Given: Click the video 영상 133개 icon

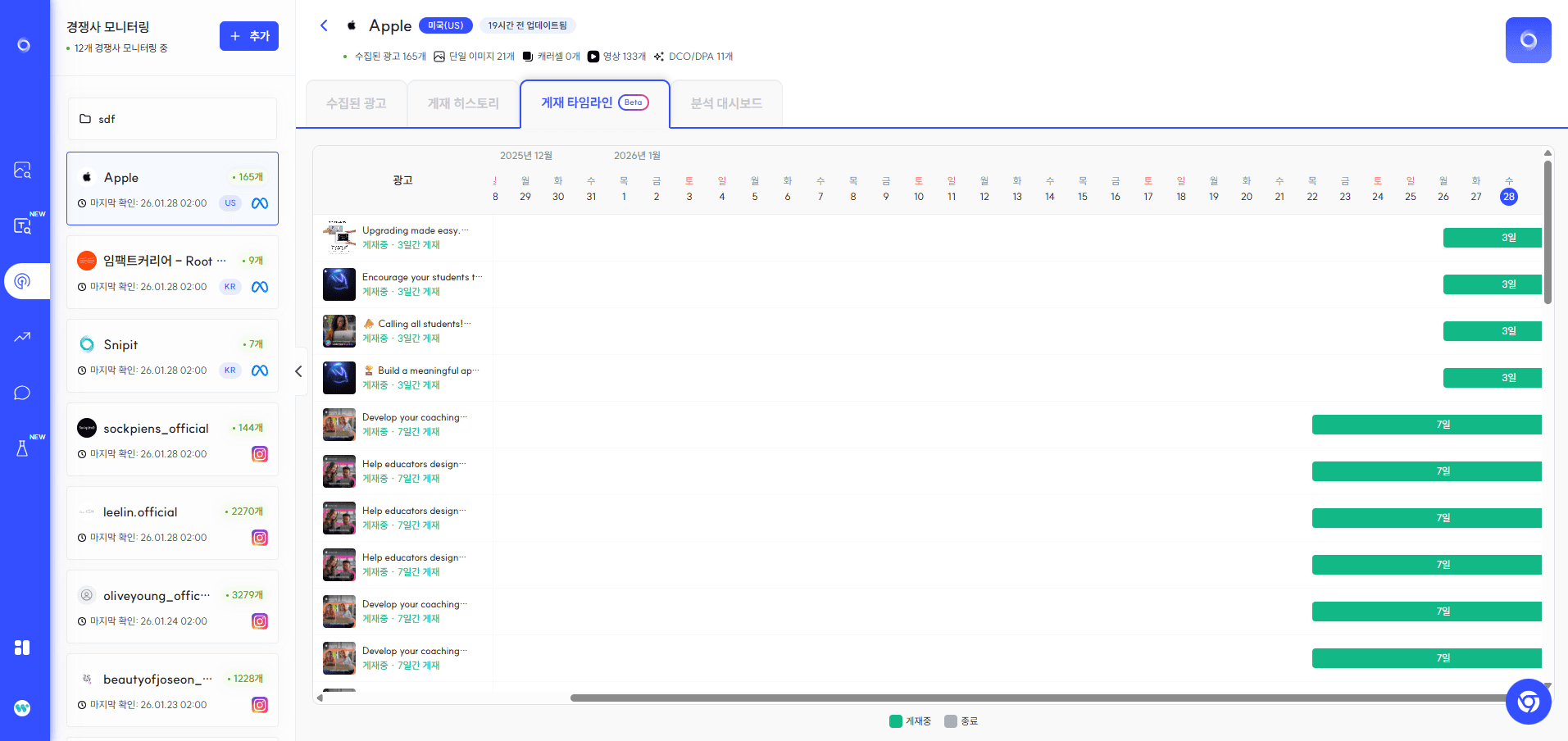Looking at the screenshot, I should (x=593, y=57).
